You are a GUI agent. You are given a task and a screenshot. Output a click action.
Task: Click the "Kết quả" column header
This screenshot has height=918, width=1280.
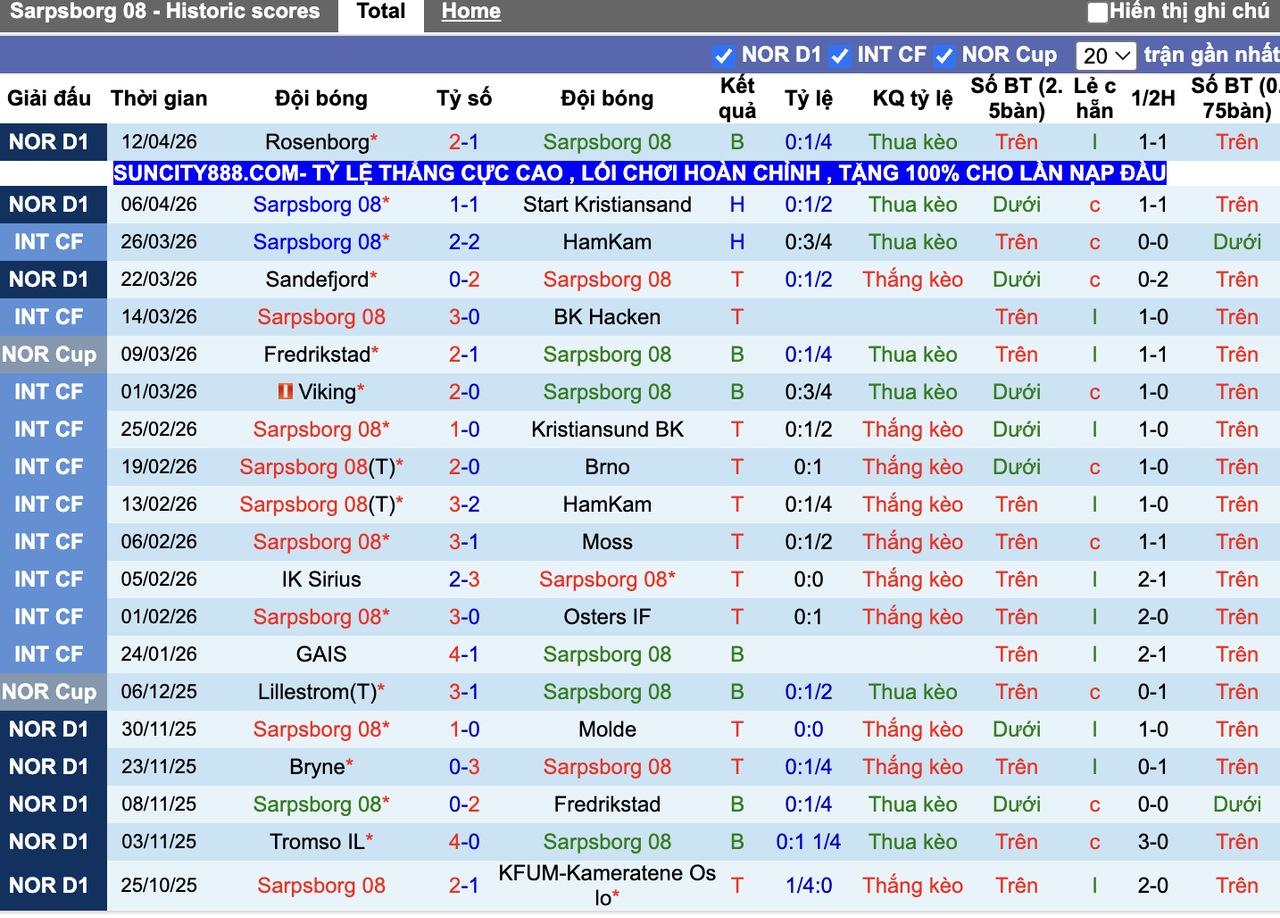click(737, 98)
